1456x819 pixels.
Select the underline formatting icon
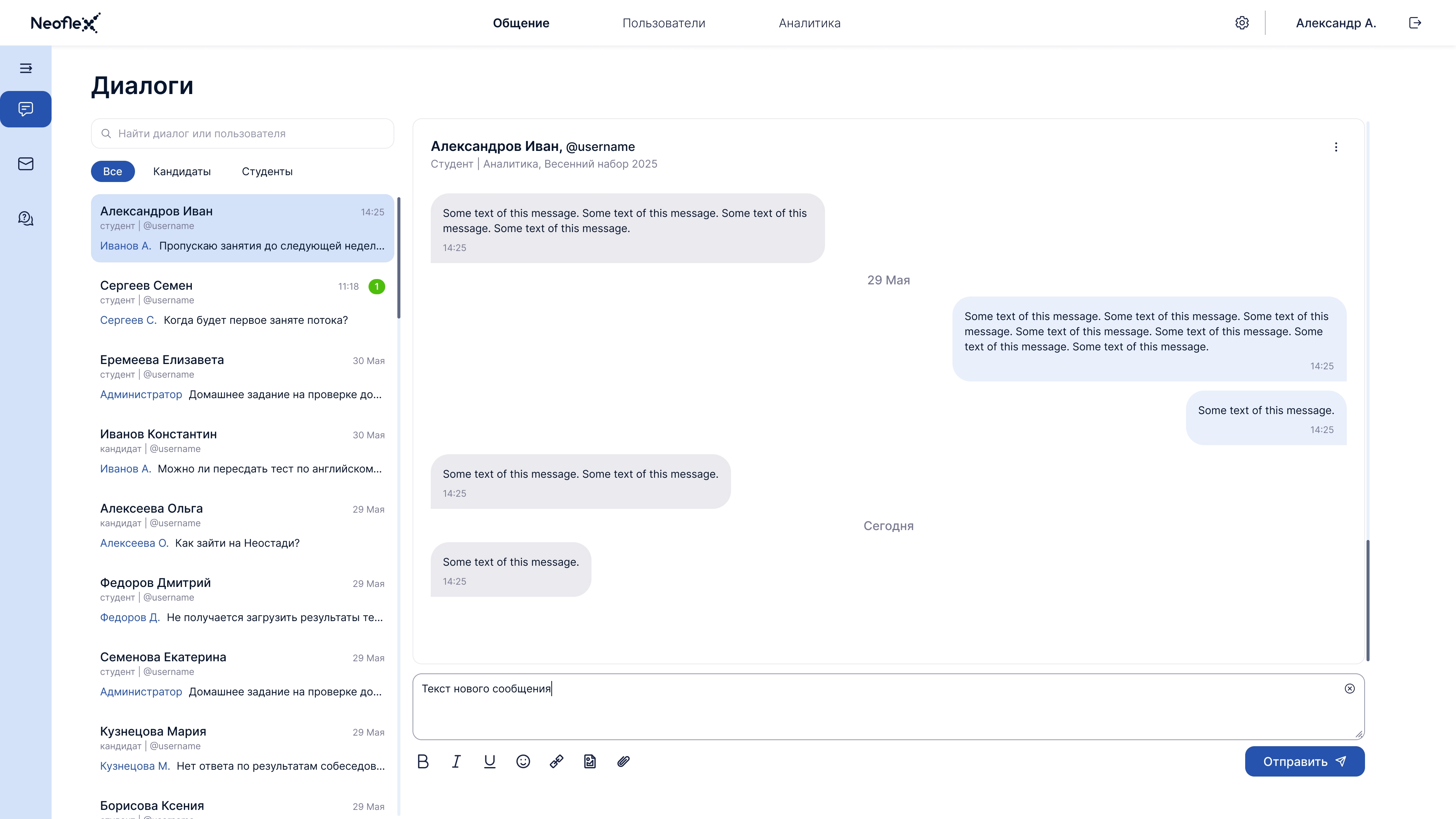(490, 761)
